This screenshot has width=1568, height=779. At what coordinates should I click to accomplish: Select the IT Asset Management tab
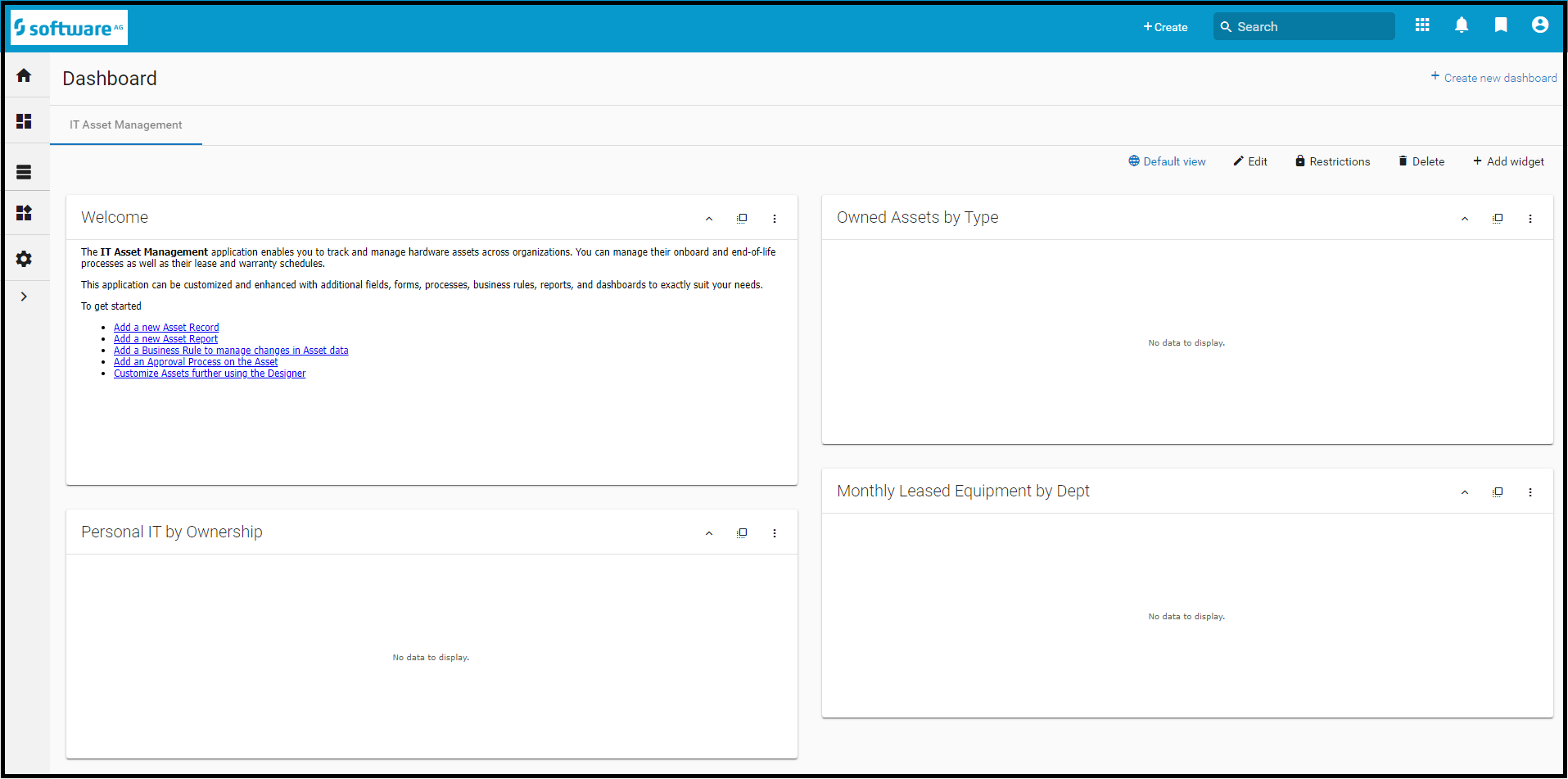click(126, 125)
